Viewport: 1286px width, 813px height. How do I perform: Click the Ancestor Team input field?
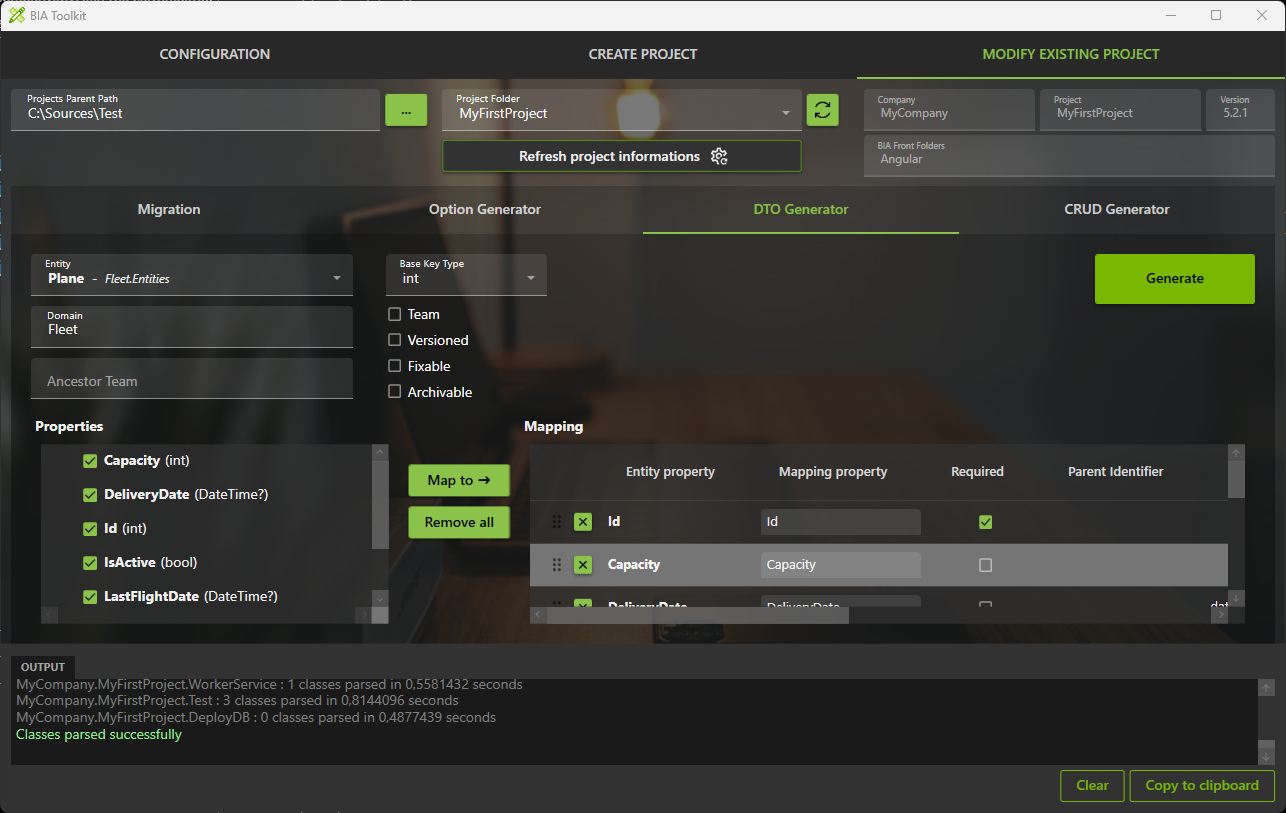(191, 379)
